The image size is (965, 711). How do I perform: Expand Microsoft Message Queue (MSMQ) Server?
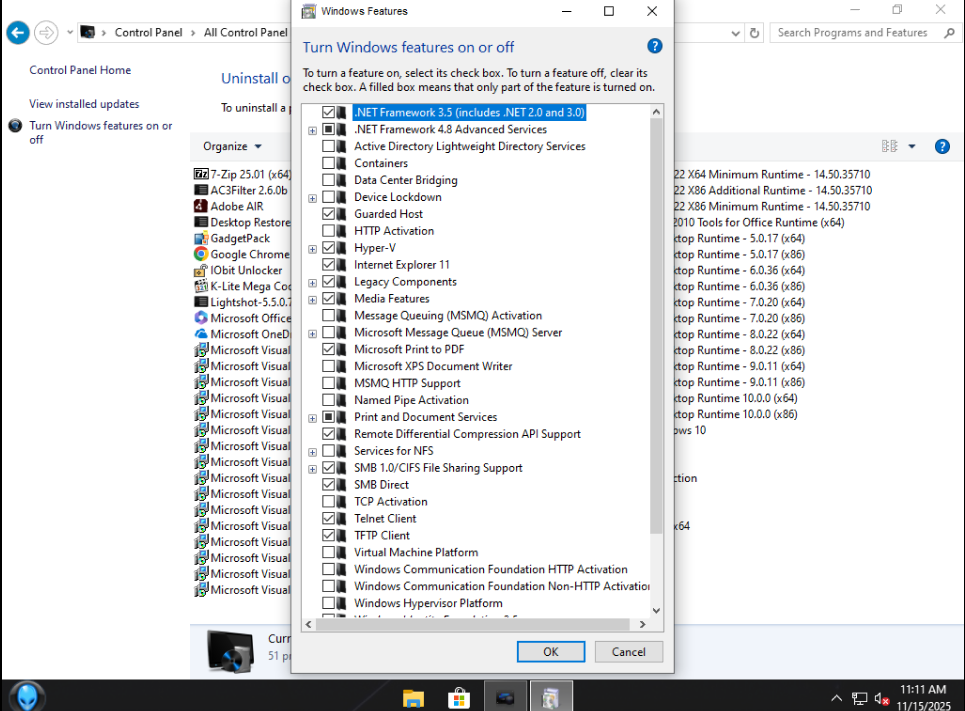(x=313, y=334)
